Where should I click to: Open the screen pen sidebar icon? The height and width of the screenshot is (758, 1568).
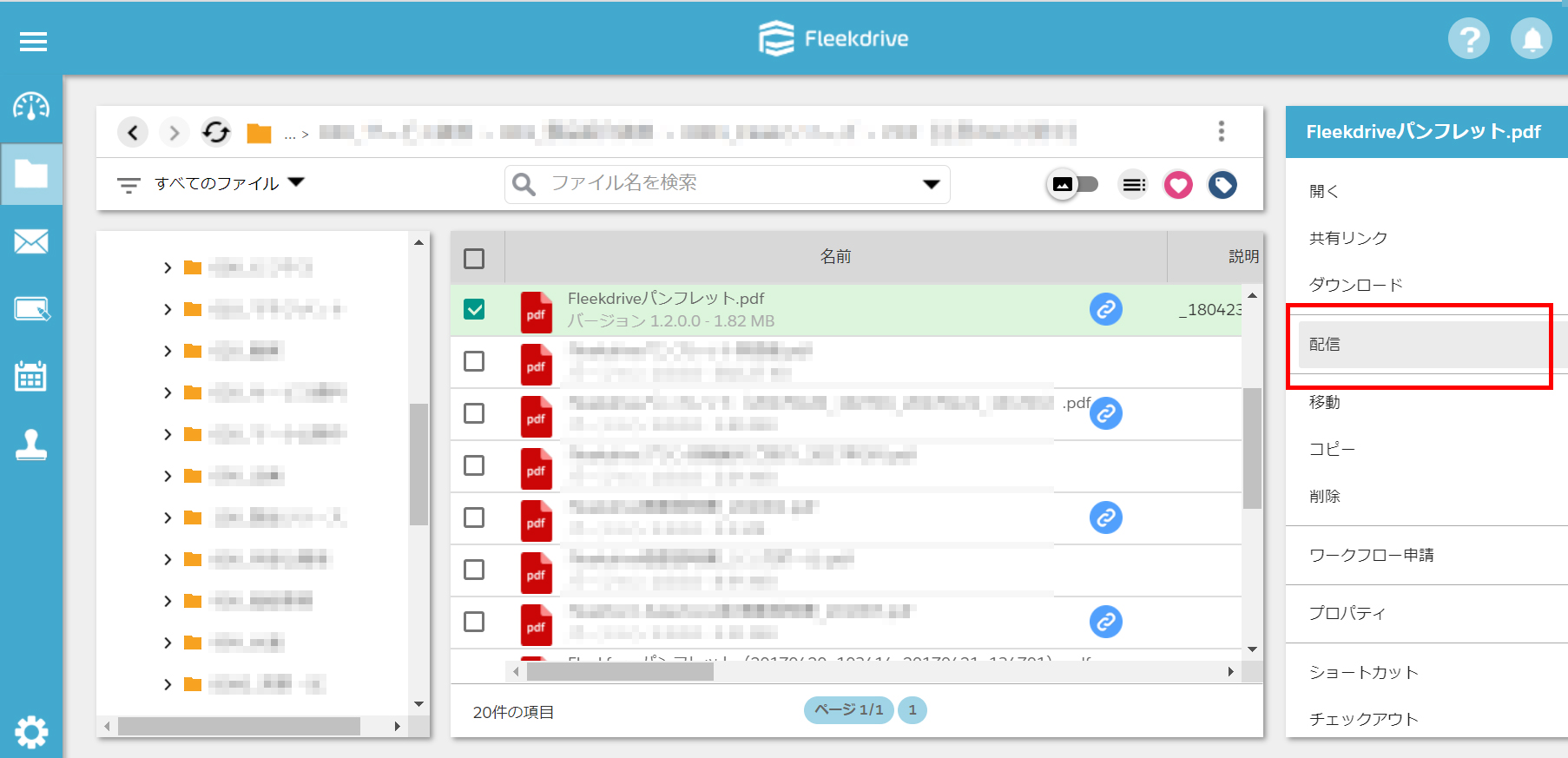31,309
